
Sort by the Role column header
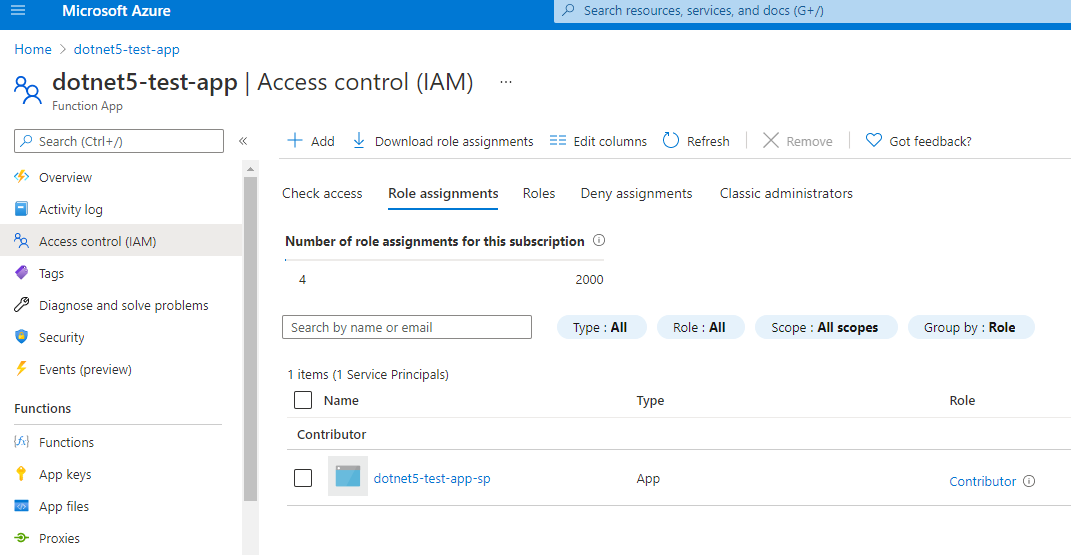(962, 400)
